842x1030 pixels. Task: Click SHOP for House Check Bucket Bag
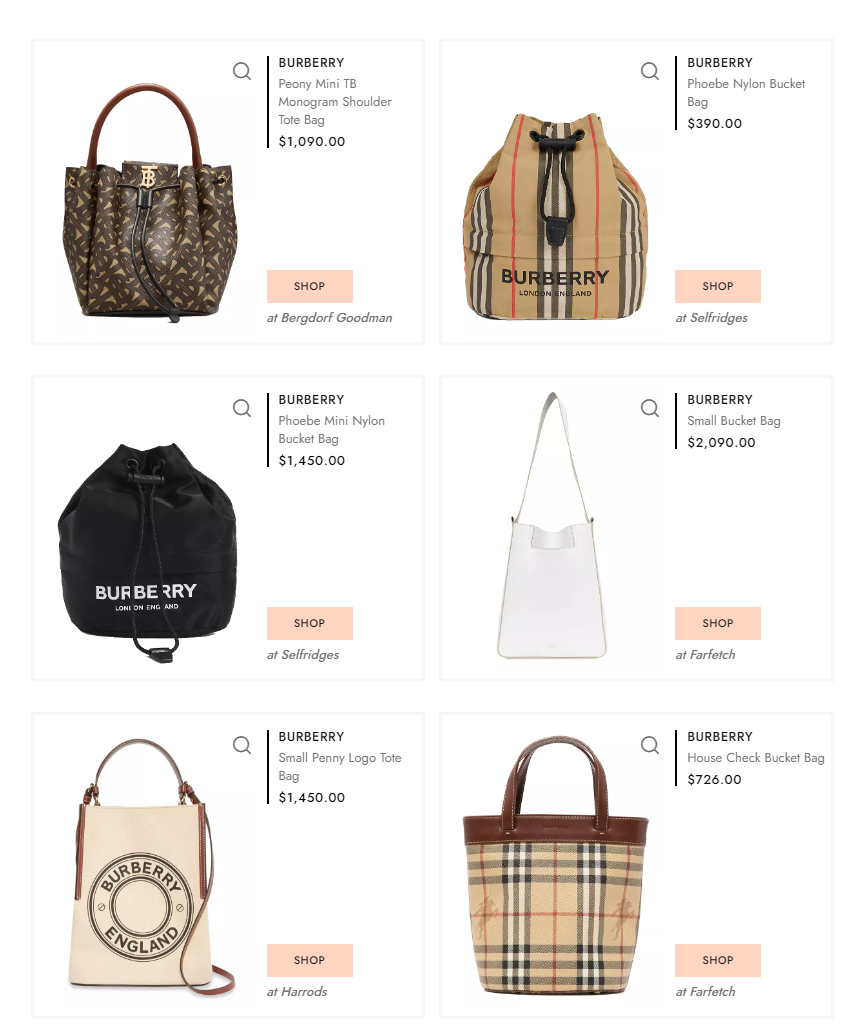pyautogui.click(x=717, y=960)
